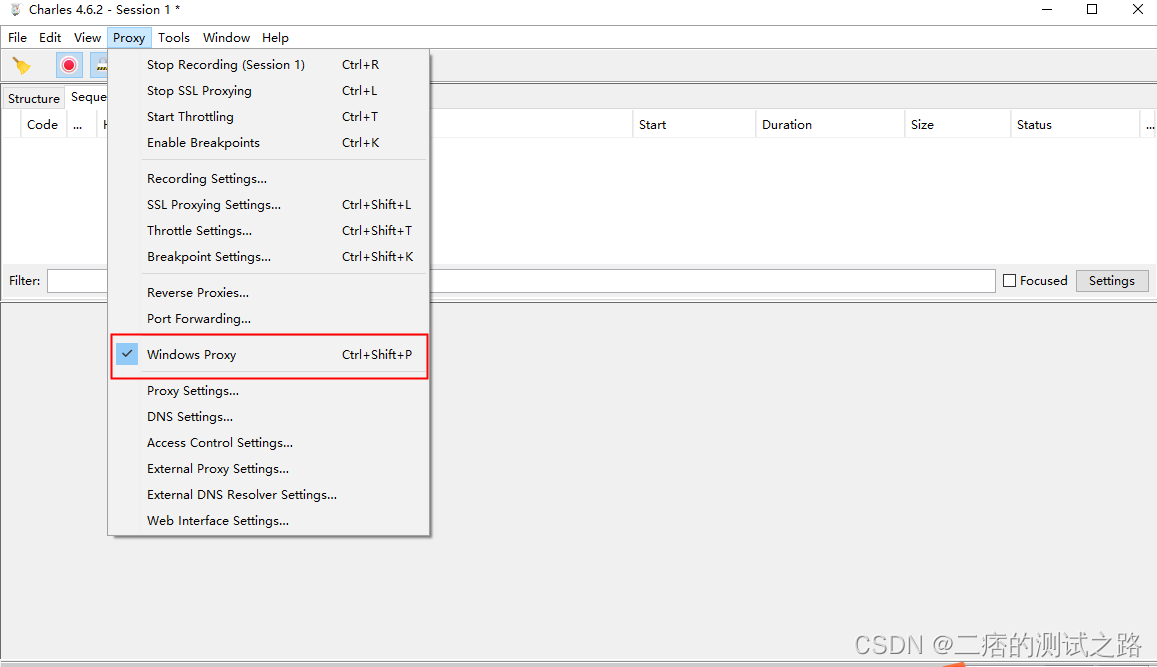Sort by the Code column header

pyautogui.click(x=42, y=125)
